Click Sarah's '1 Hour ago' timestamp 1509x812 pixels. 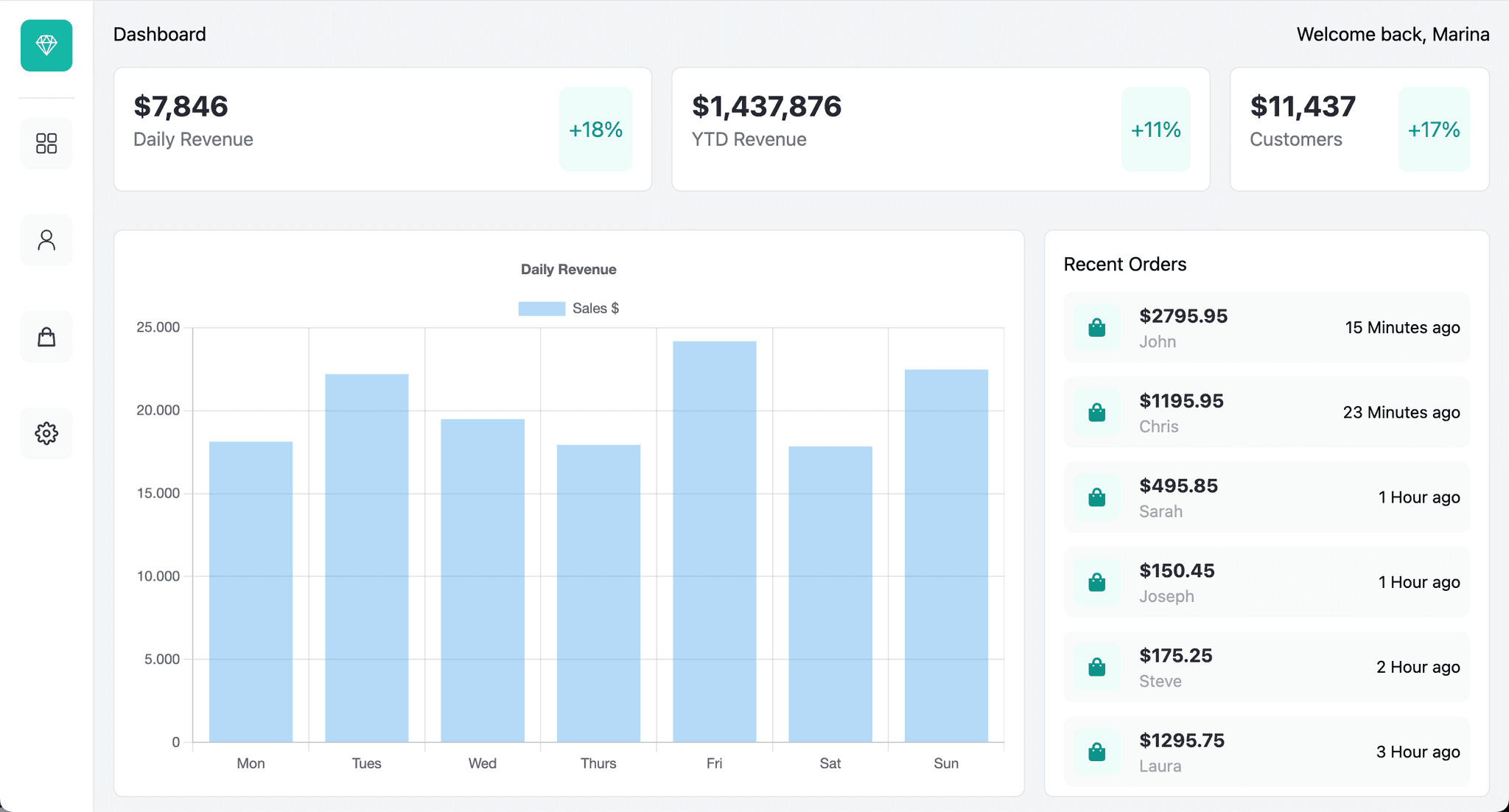tap(1419, 497)
